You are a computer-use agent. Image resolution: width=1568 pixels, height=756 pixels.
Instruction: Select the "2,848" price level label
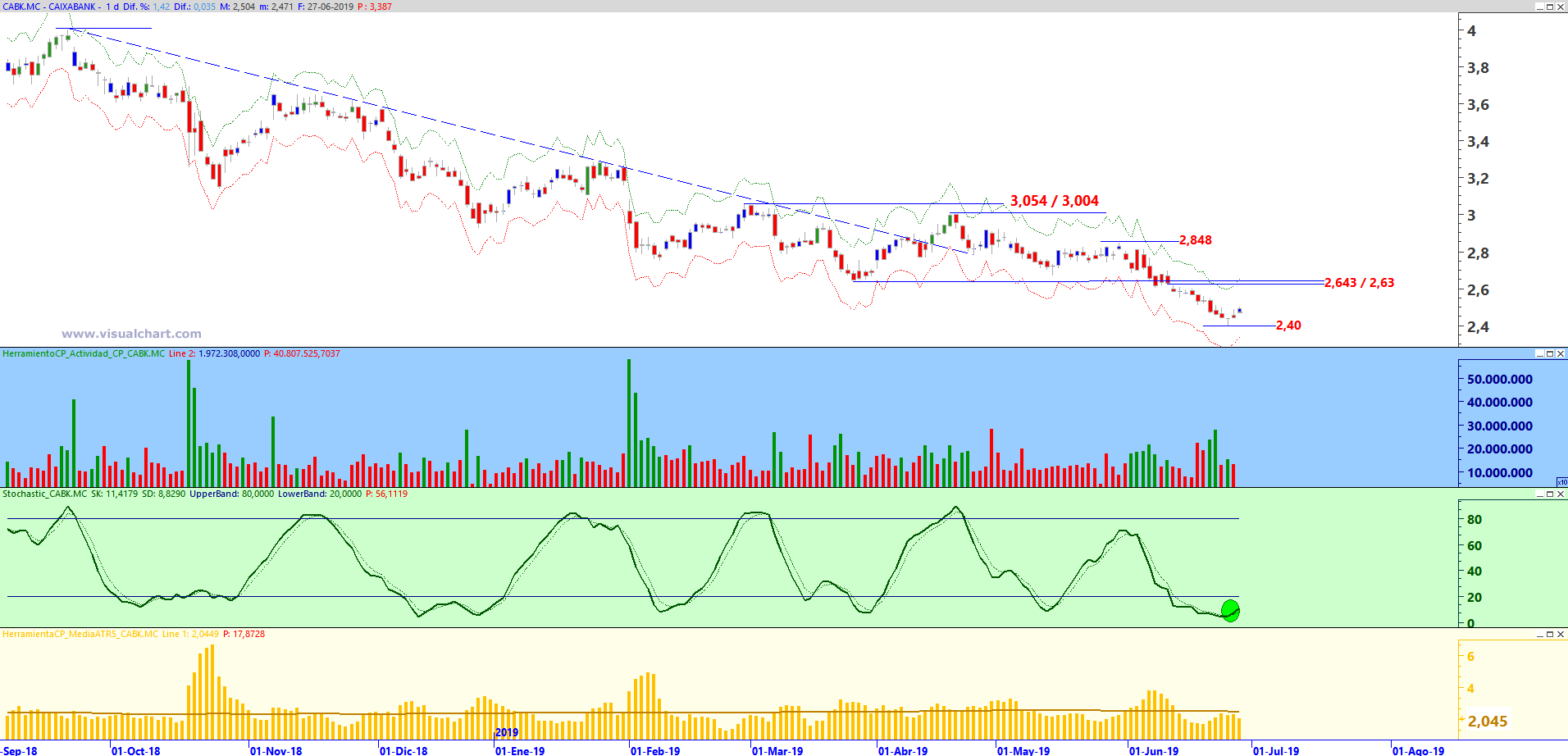coord(1196,240)
